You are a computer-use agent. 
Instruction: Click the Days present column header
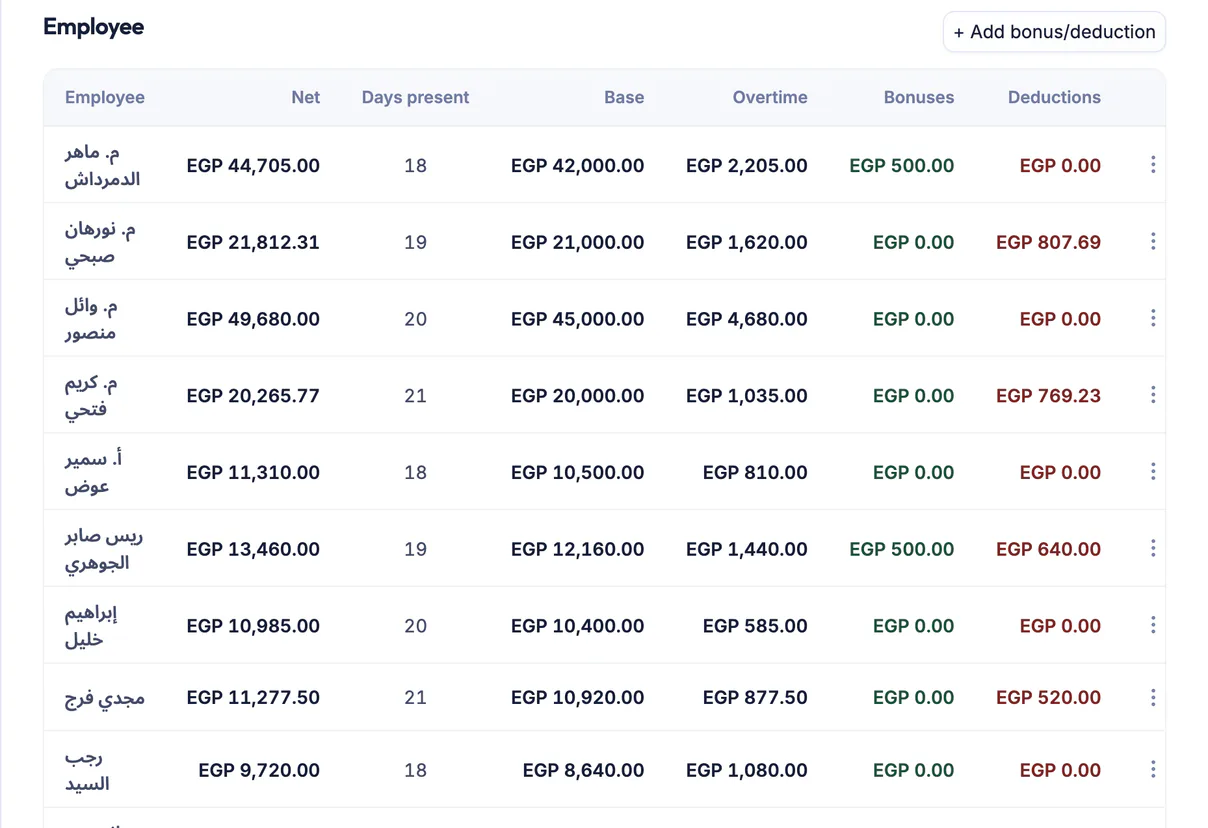coord(415,97)
